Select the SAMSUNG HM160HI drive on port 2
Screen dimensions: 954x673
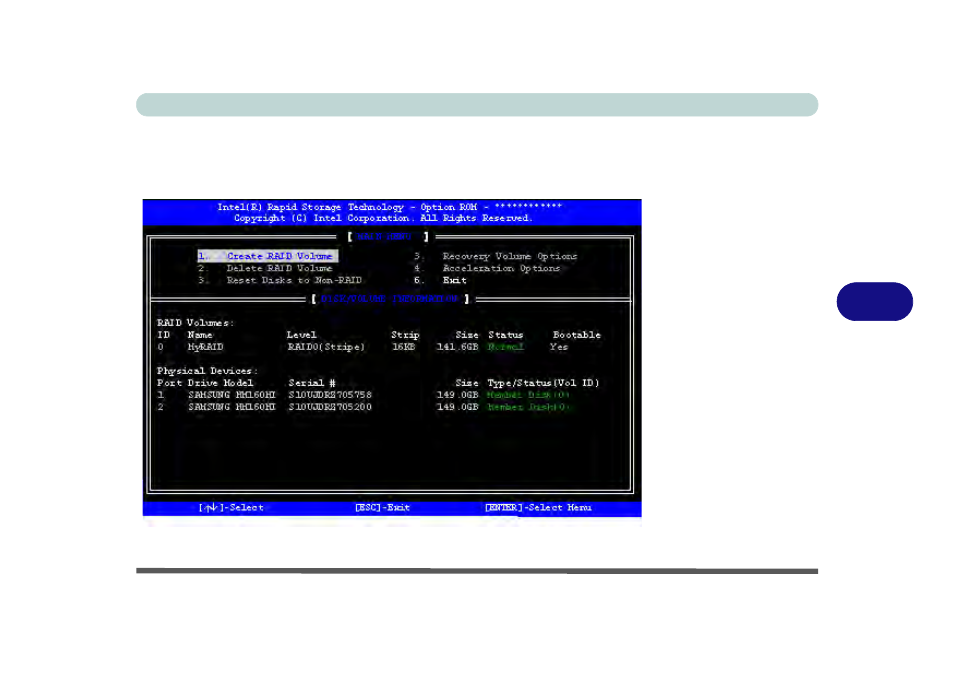coord(232,406)
